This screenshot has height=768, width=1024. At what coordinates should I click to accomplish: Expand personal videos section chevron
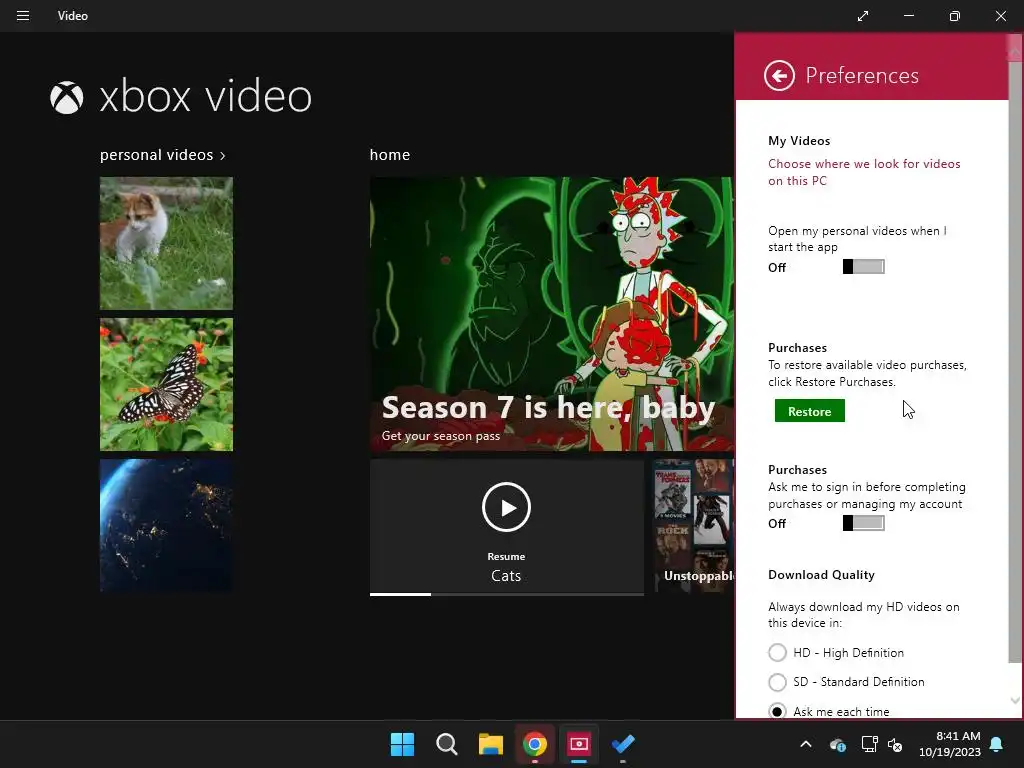point(223,155)
